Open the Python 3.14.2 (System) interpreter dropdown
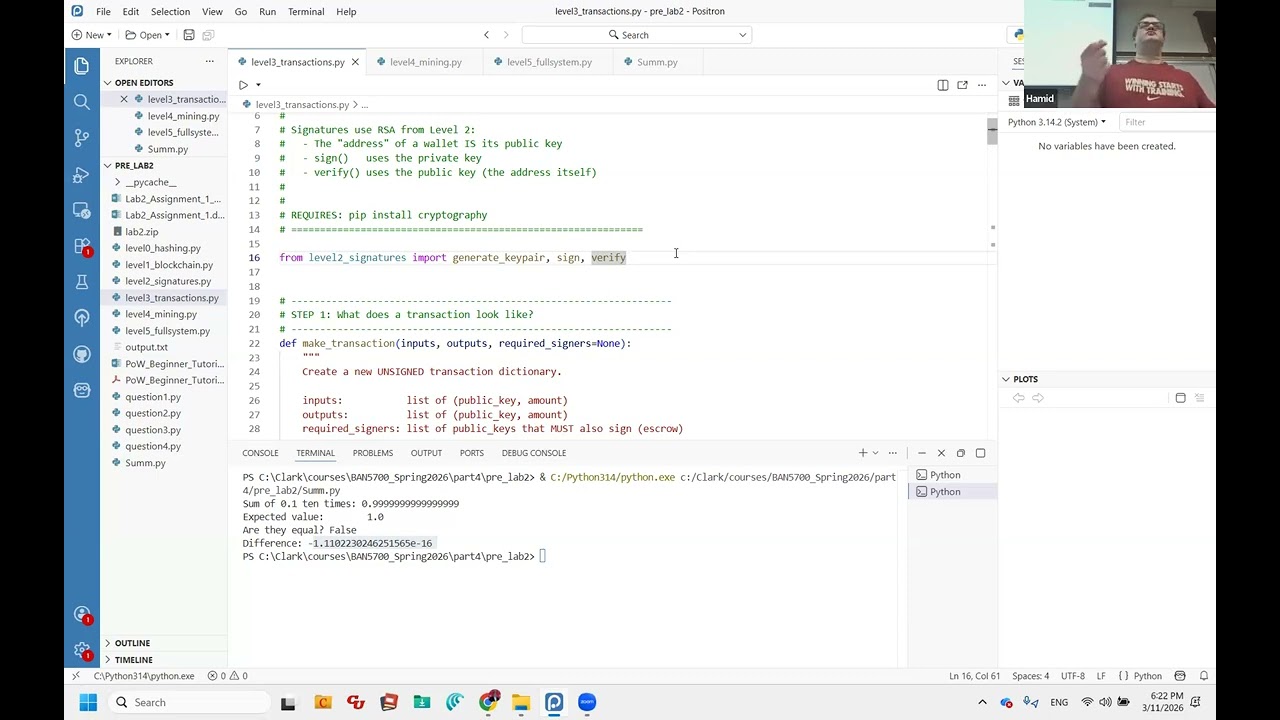The width and height of the screenshot is (1280, 720). pyautogui.click(x=1057, y=122)
